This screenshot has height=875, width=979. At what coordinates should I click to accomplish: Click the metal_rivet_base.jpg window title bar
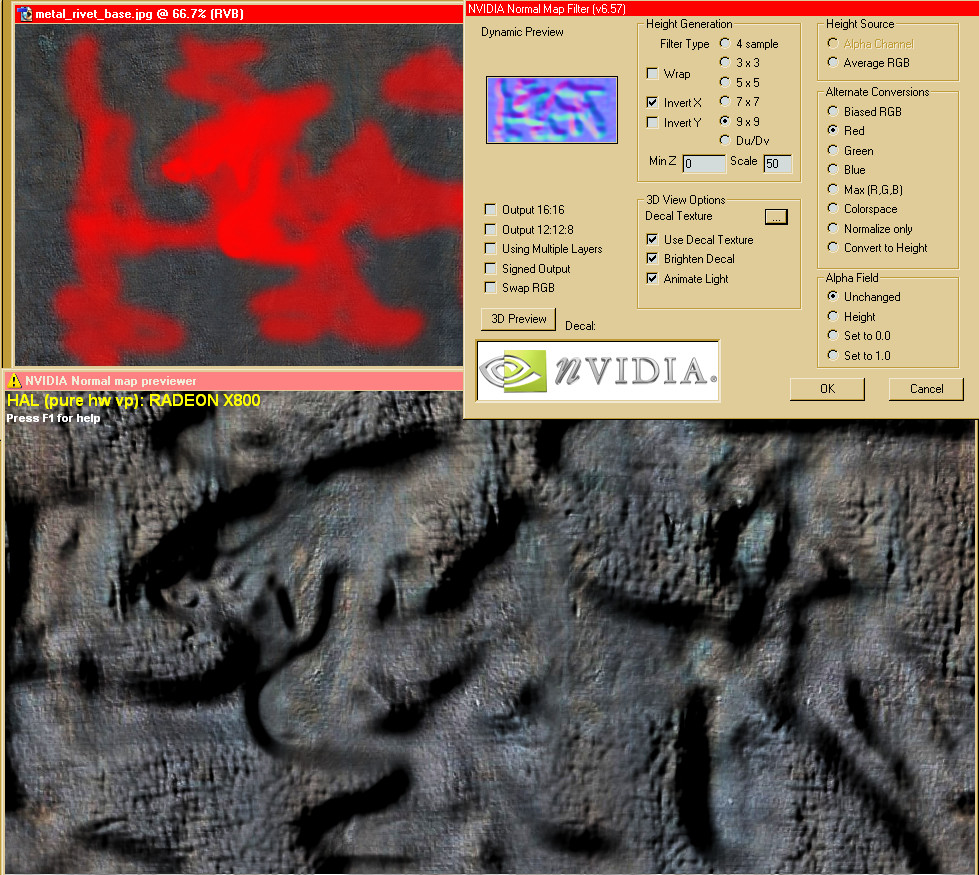pos(239,14)
